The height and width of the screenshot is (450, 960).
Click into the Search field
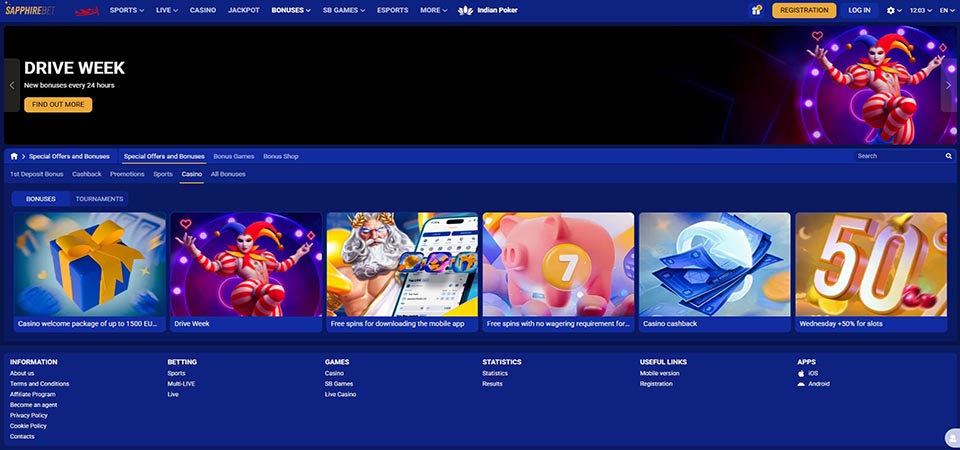900,156
